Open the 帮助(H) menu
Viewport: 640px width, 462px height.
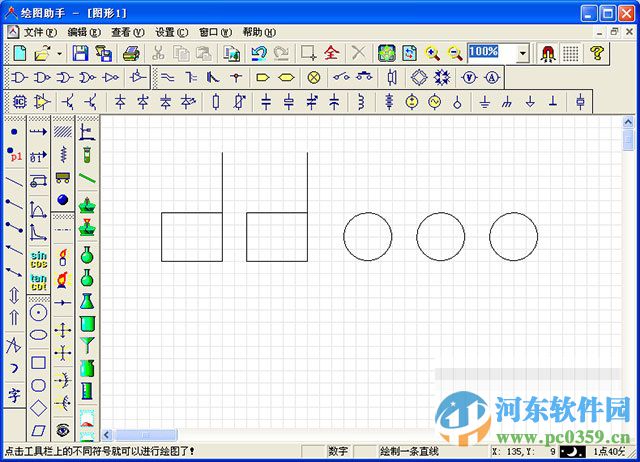point(259,32)
